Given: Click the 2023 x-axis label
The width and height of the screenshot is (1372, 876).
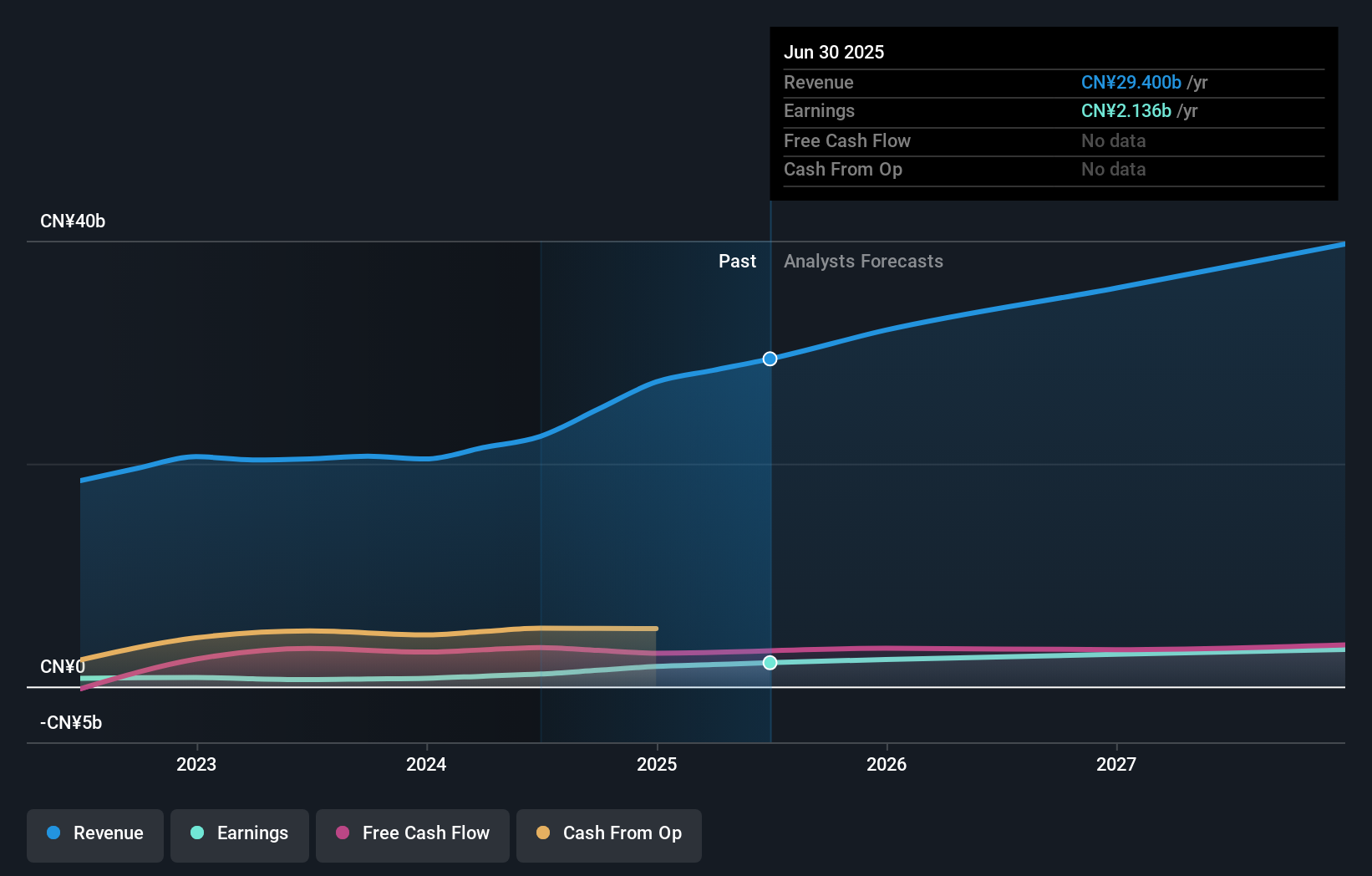Looking at the screenshot, I should [196, 764].
